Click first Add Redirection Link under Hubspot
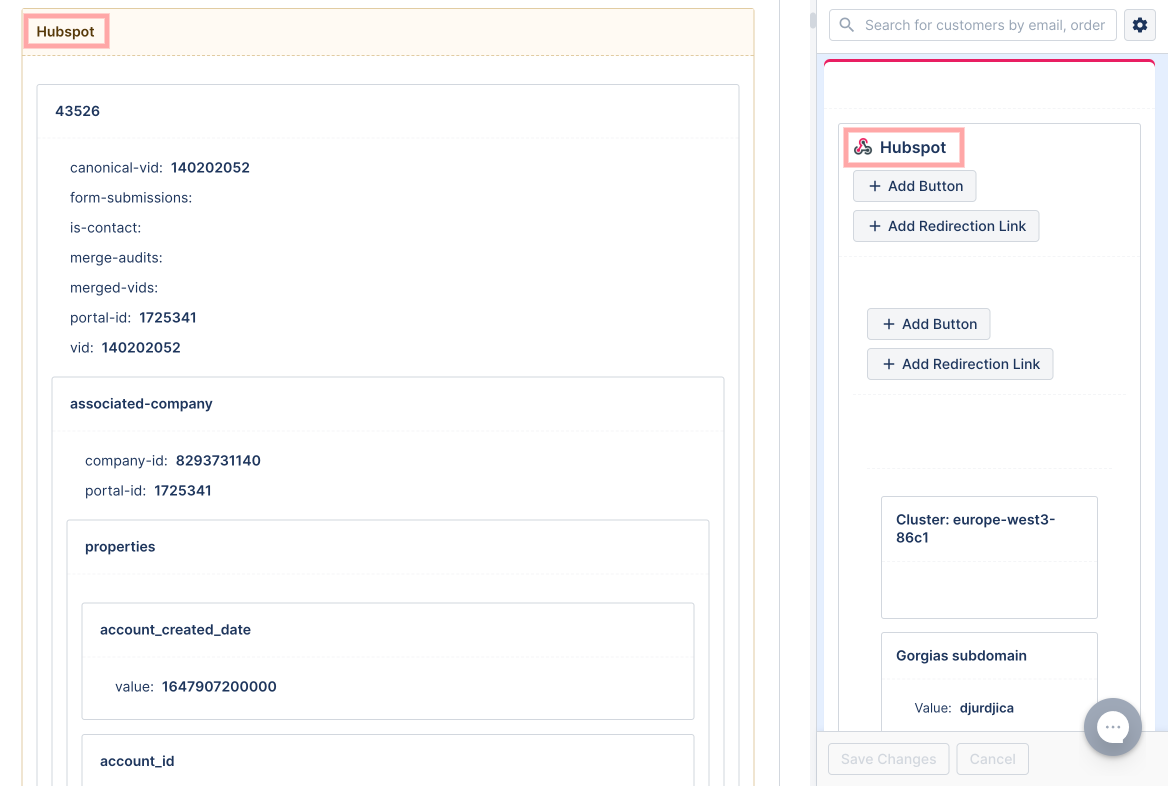This screenshot has width=1168, height=786. (945, 226)
